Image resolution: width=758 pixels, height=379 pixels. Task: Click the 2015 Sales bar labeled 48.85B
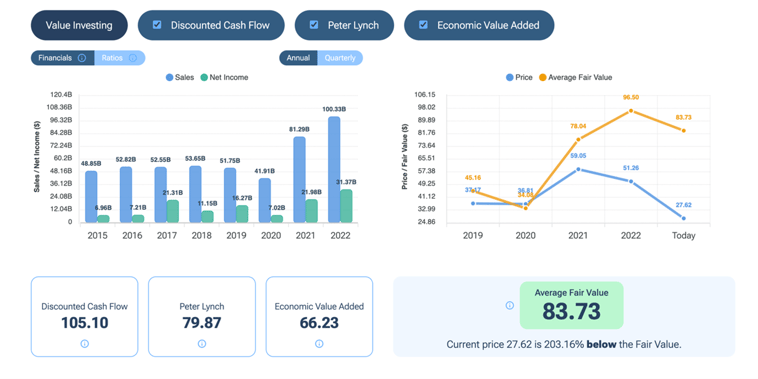click(x=91, y=197)
